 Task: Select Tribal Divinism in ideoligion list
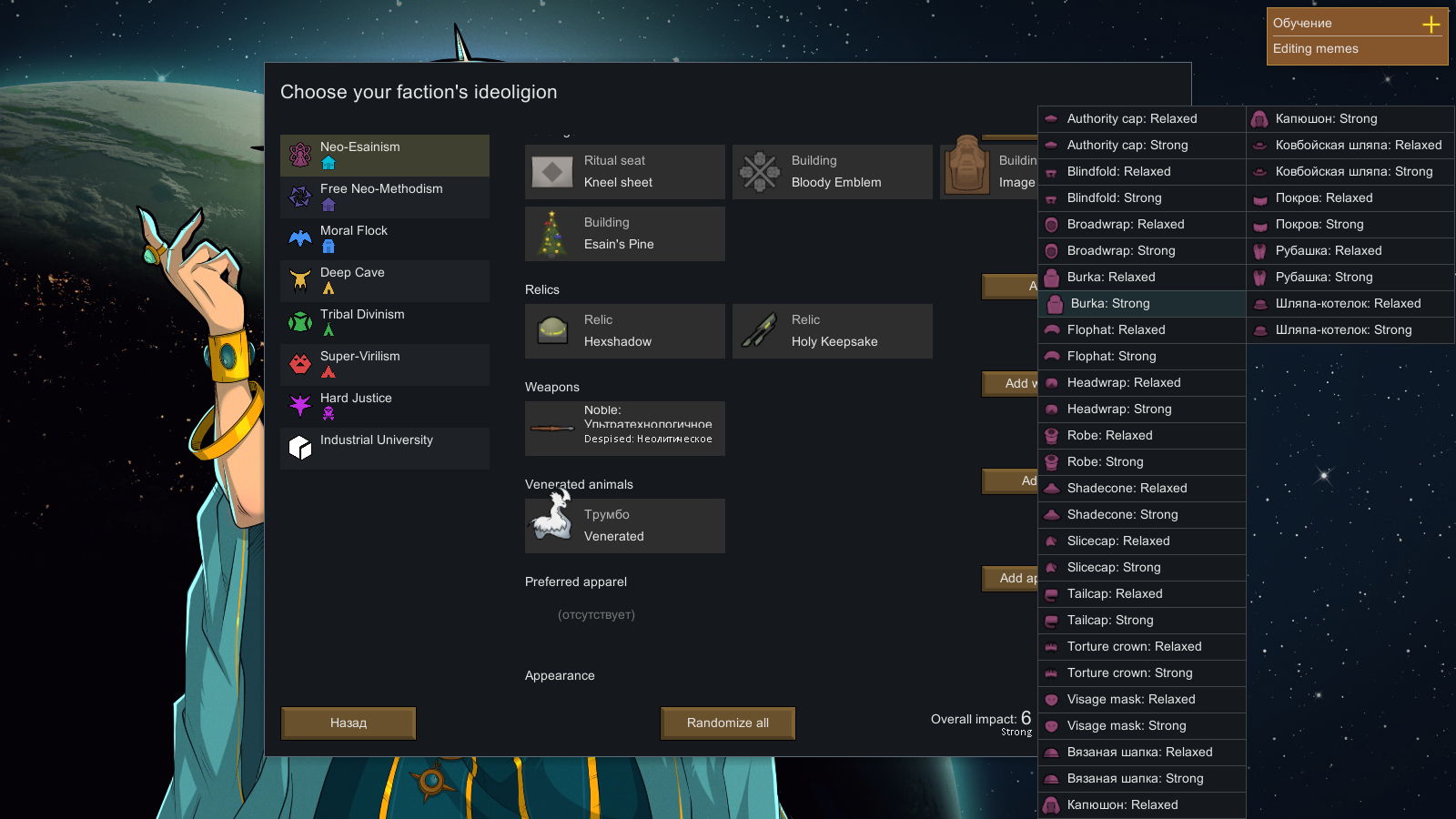[x=385, y=323]
